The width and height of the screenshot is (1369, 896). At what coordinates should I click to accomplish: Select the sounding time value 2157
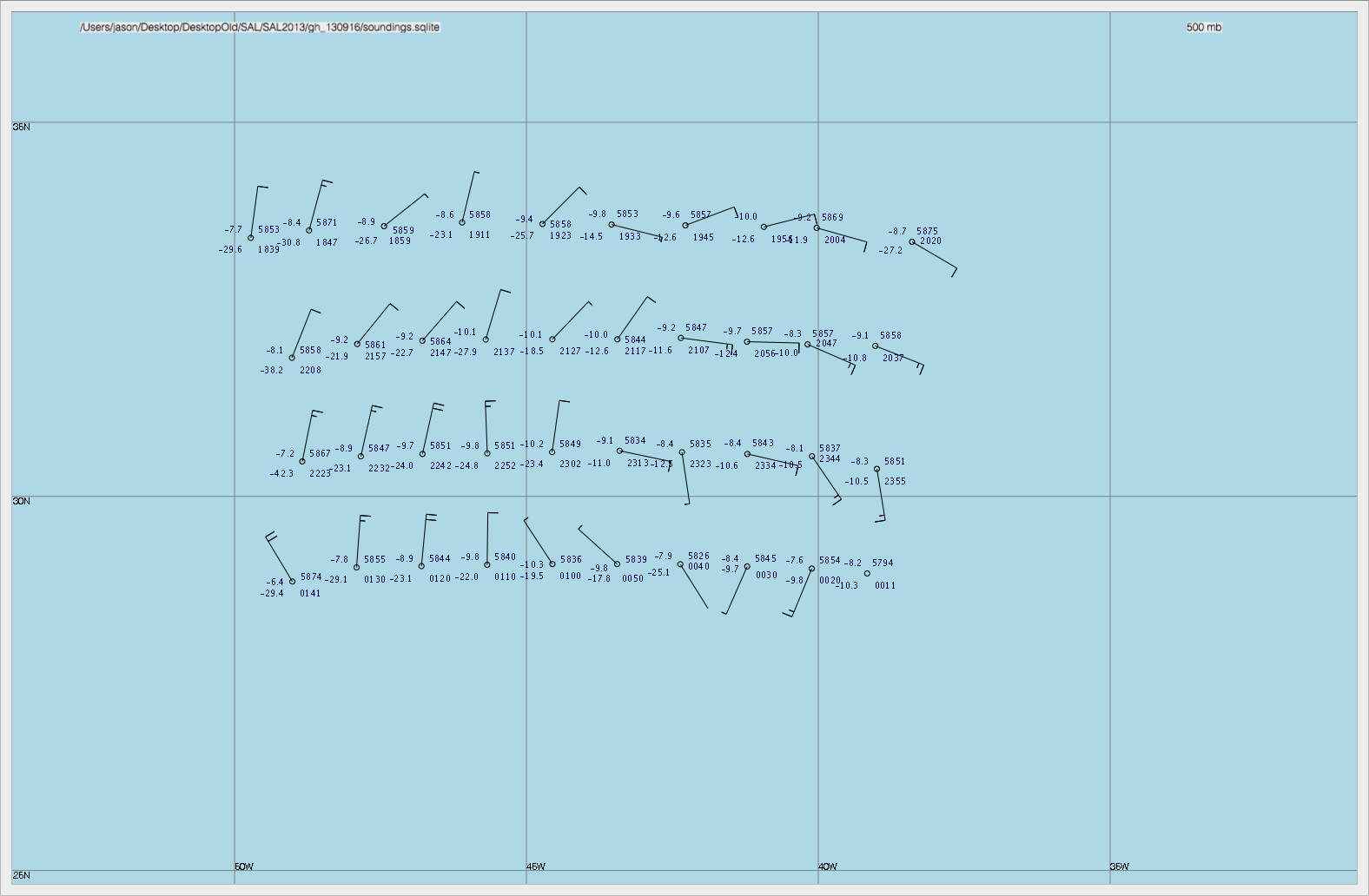point(375,357)
